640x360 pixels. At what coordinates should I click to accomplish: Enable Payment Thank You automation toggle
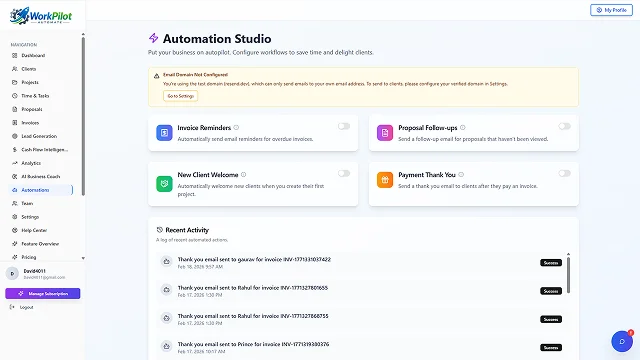(564, 173)
